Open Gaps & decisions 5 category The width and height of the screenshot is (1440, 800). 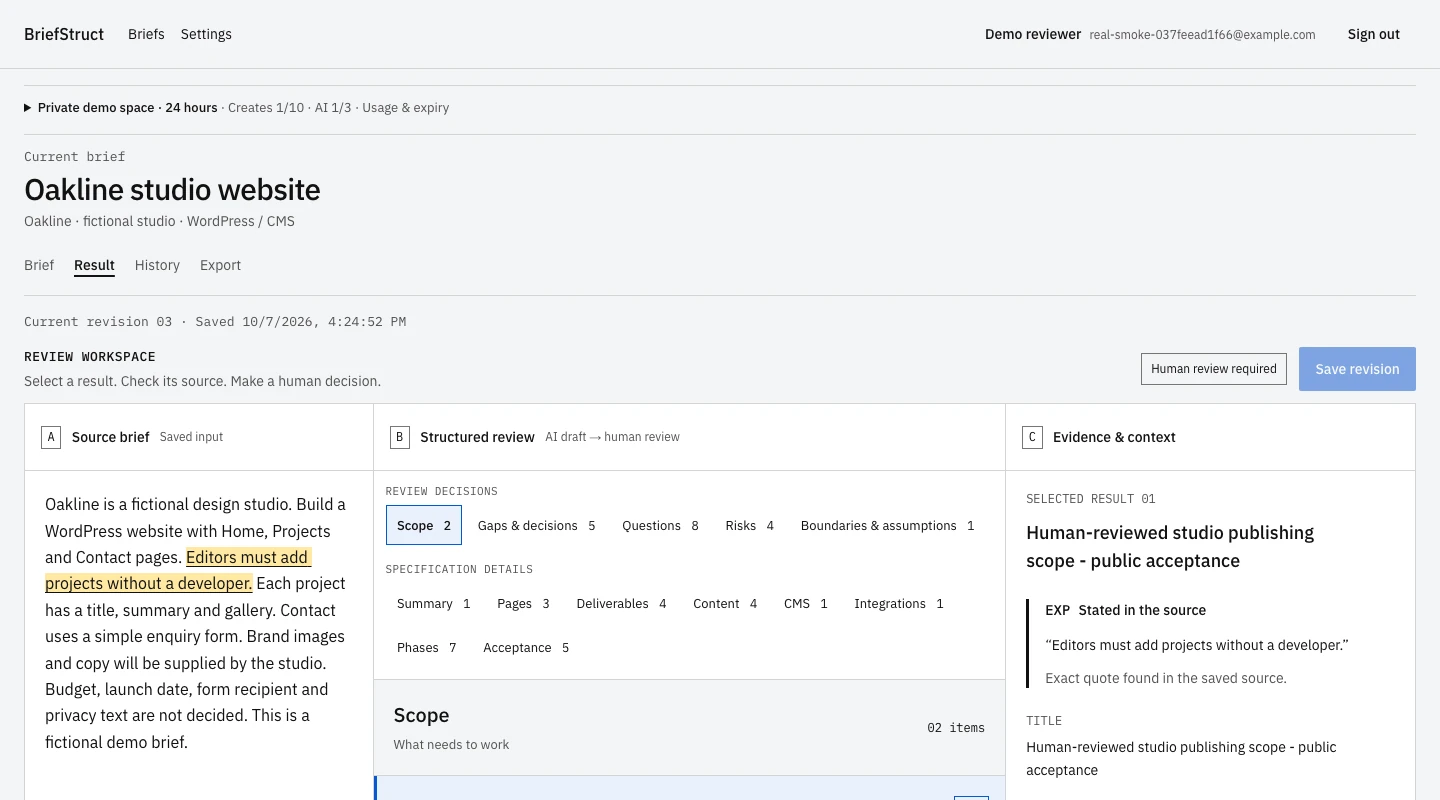click(536, 525)
